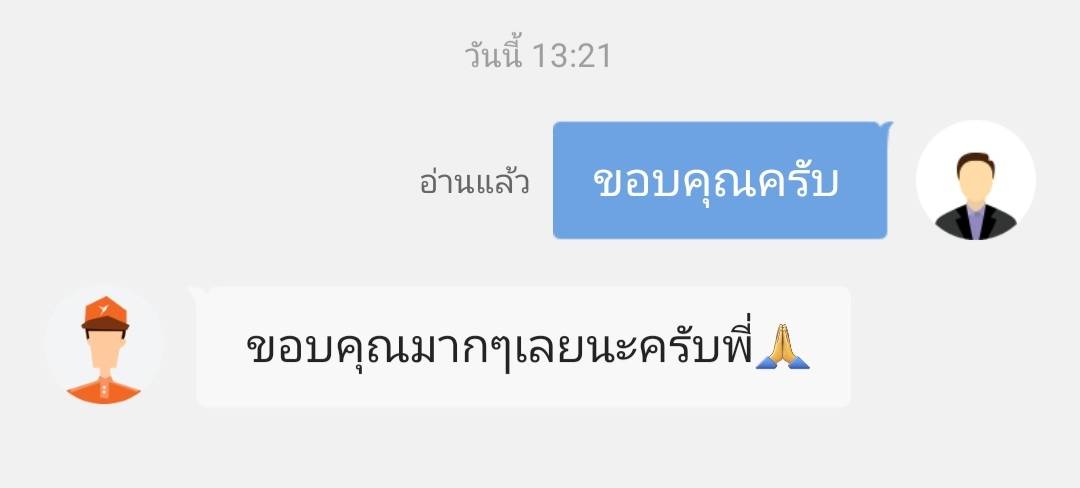The image size is (1080, 488).
Task: Tap the อ่านแล้ว read receipt label
Action: tap(474, 182)
